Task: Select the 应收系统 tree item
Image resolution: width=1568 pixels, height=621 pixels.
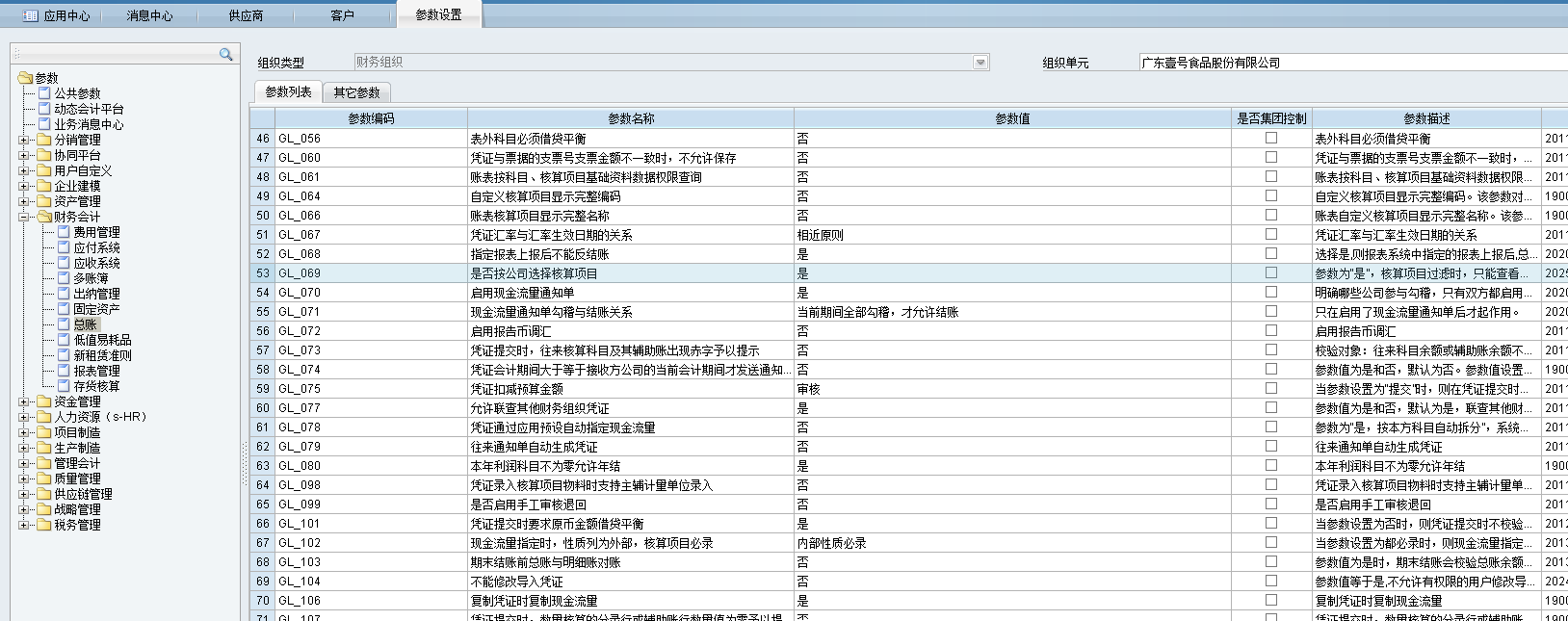Action: pos(96,263)
